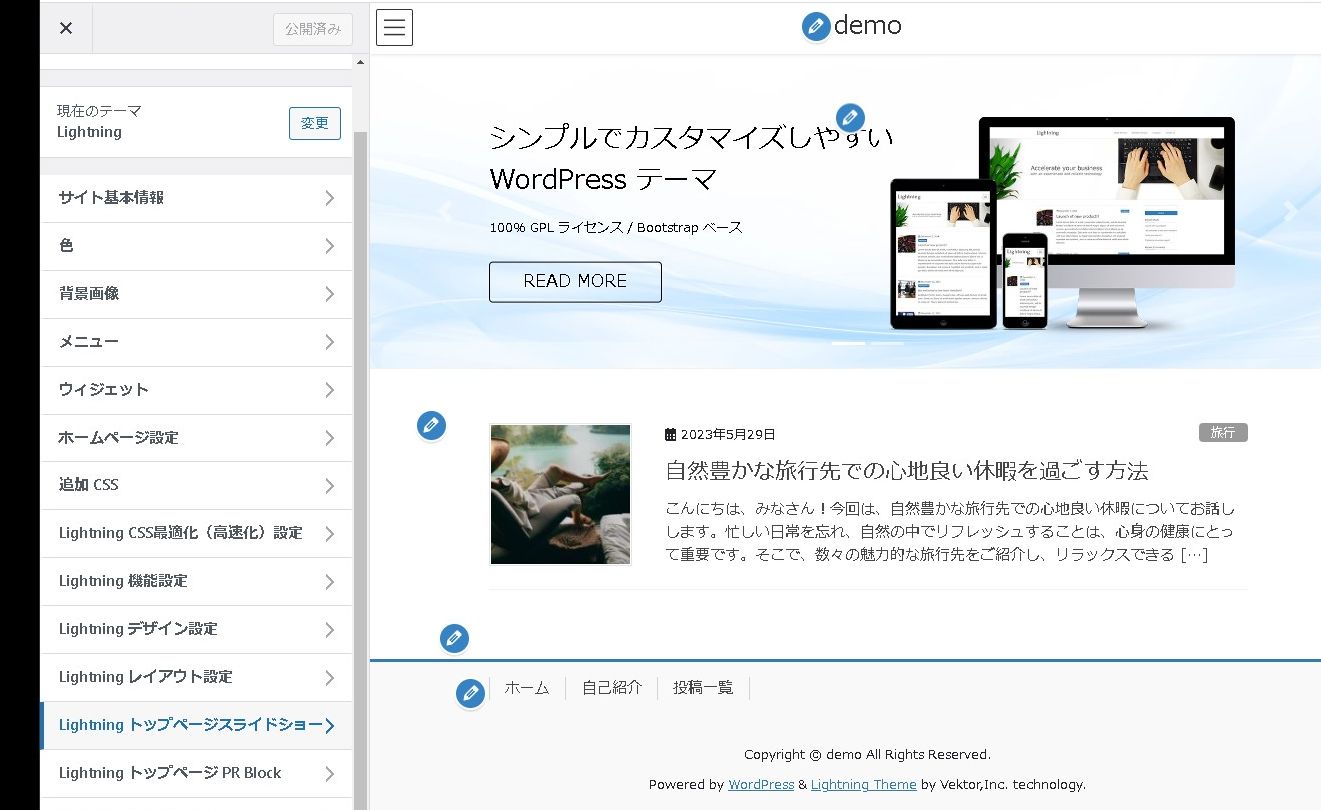Expand the メニュー section
The width and height of the screenshot is (1321, 810).
(196, 341)
